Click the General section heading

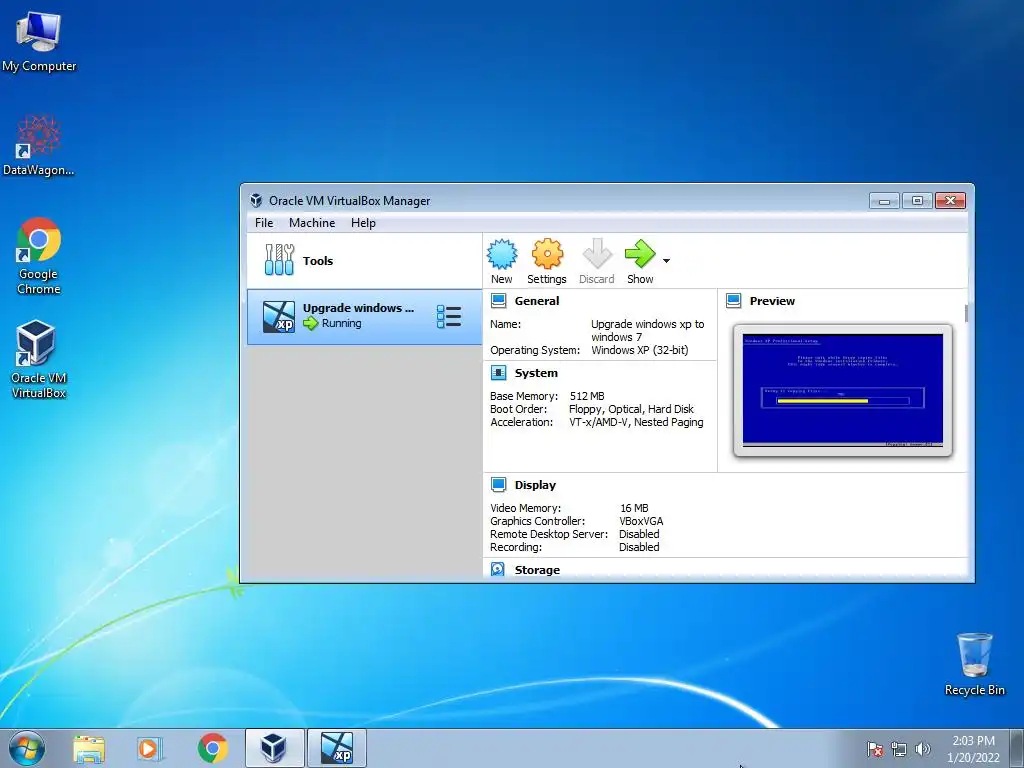coord(537,301)
